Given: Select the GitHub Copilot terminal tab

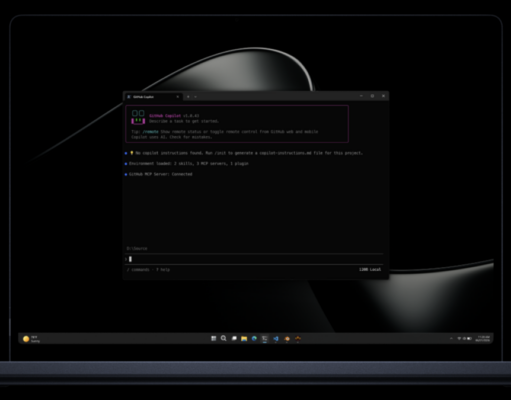Looking at the screenshot, I should pos(153,97).
